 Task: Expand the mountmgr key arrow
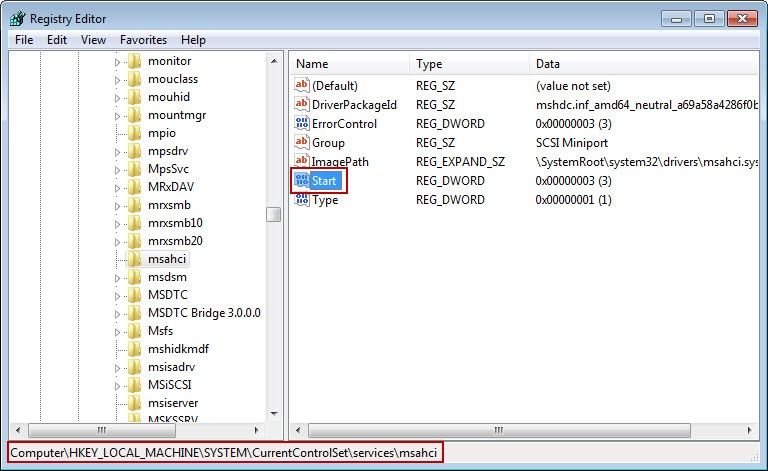pos(117,116)
